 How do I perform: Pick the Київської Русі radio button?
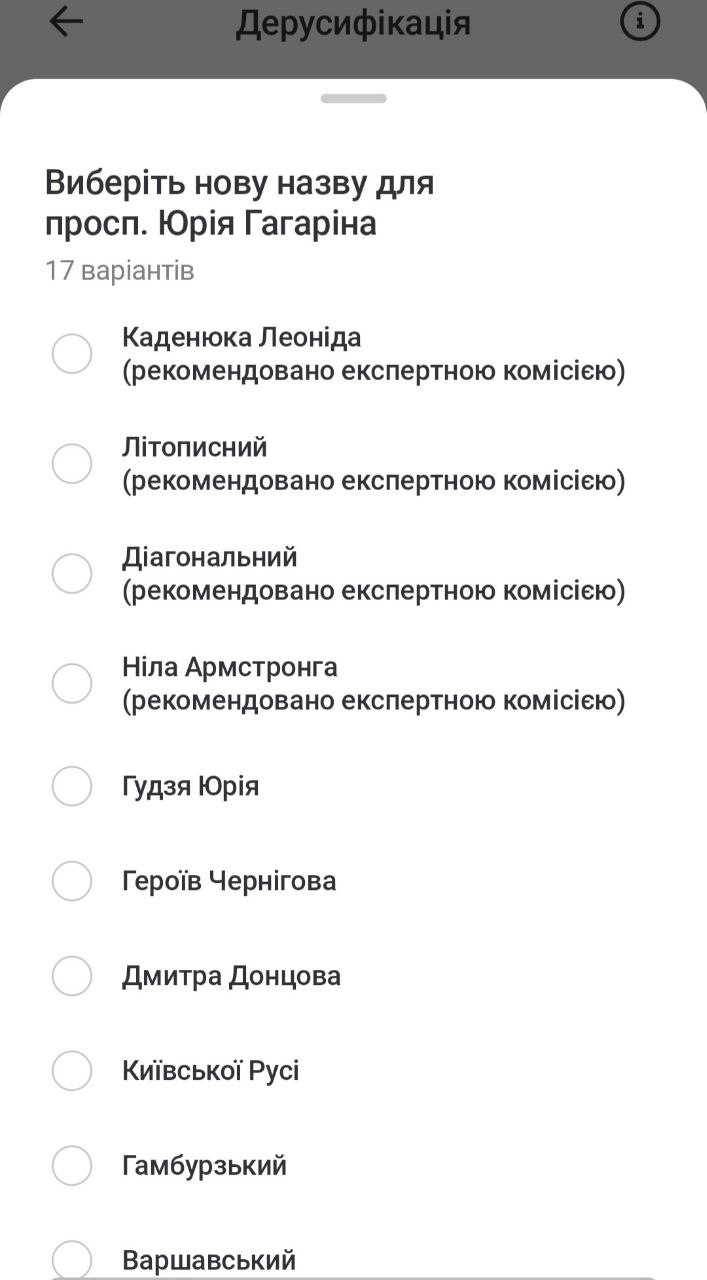point(72,1071)
